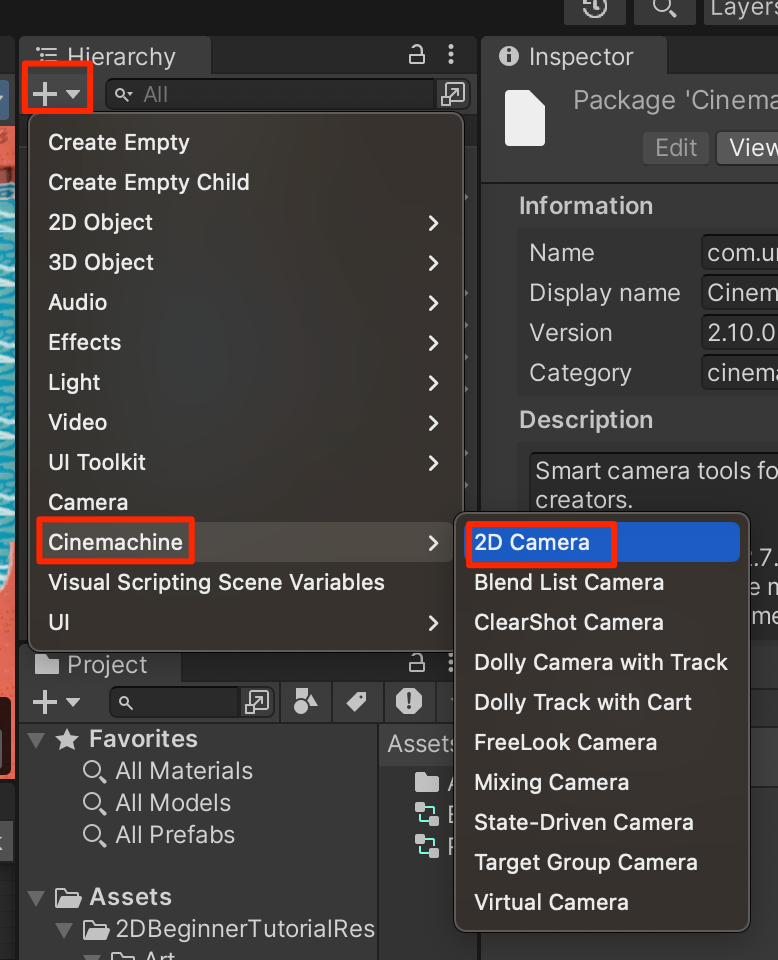
Task: Choose Target Group Camera
Action: 602,862
